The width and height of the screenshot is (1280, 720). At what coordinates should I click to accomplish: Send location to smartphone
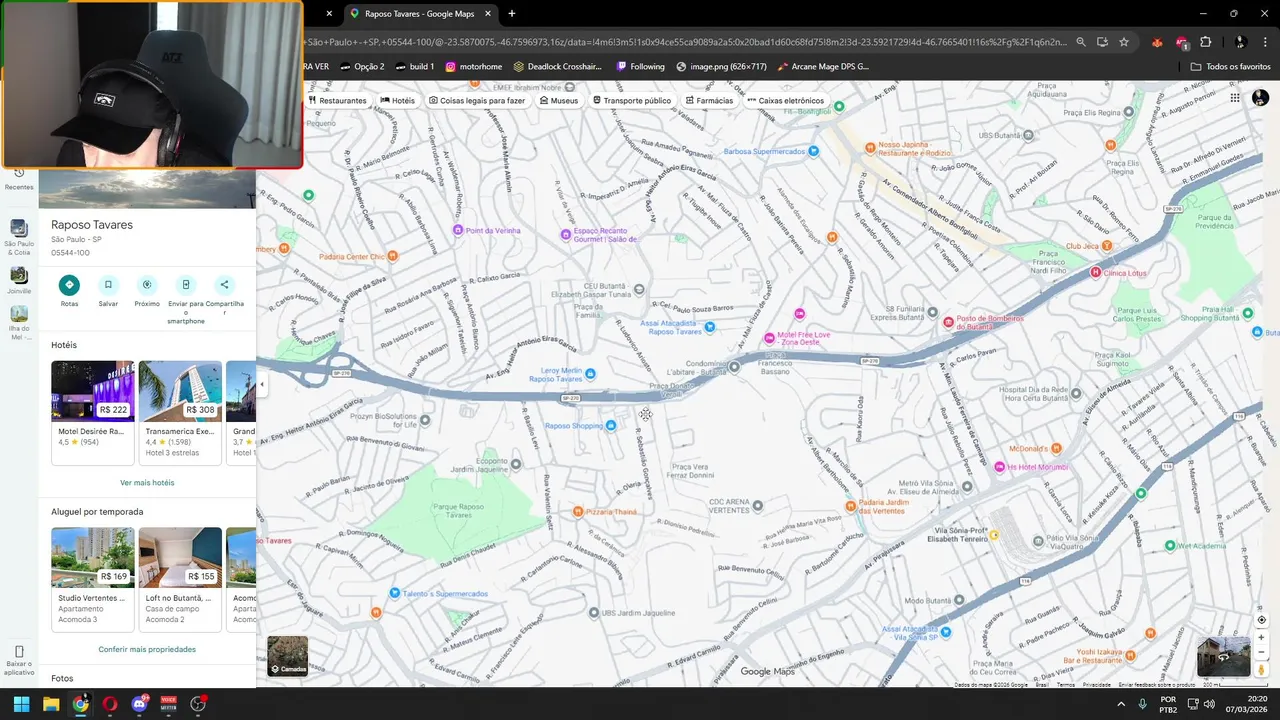[x=186, y=285]
